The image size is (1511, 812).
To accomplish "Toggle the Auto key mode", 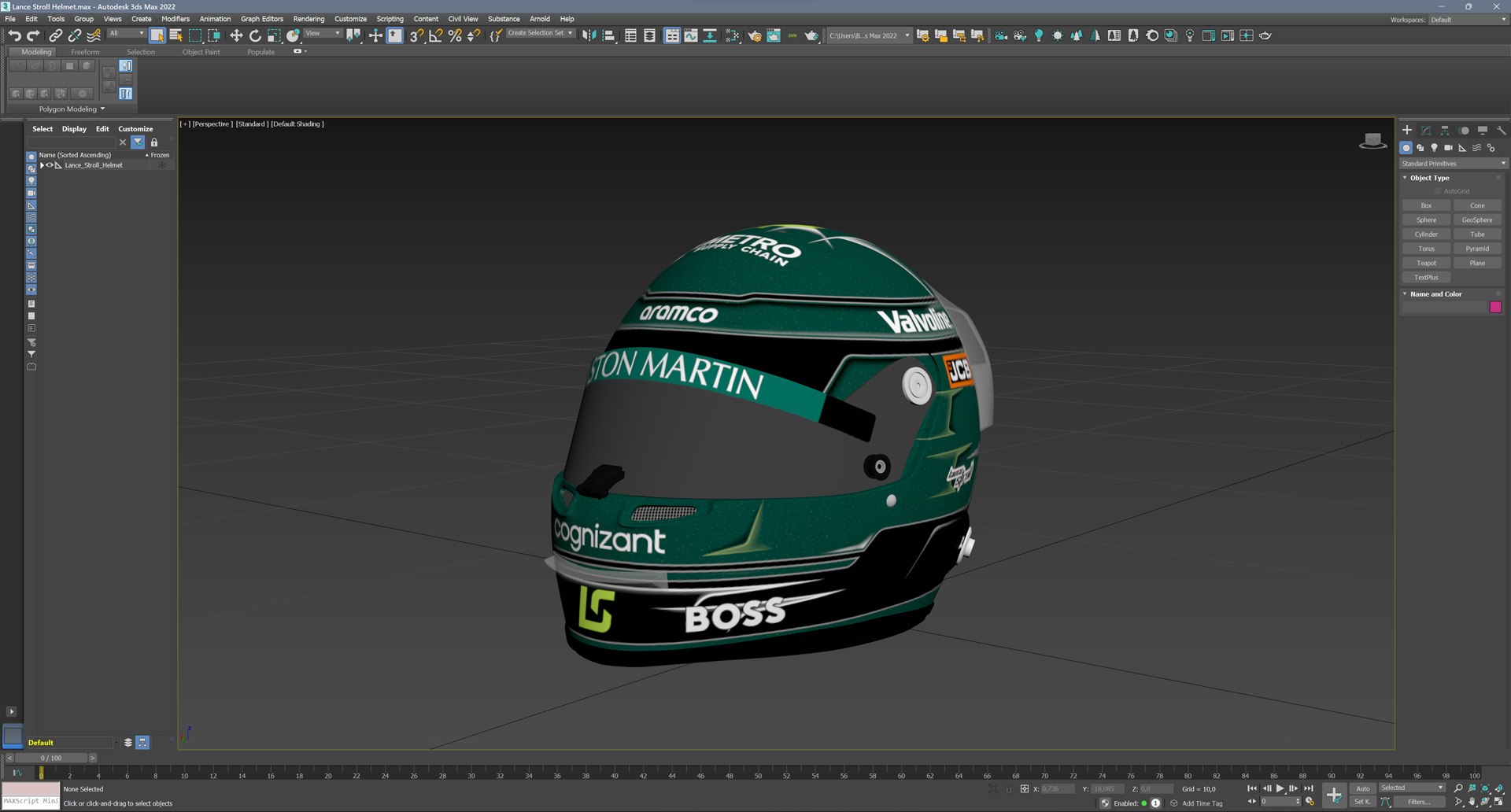I will tap(1362, 788).
